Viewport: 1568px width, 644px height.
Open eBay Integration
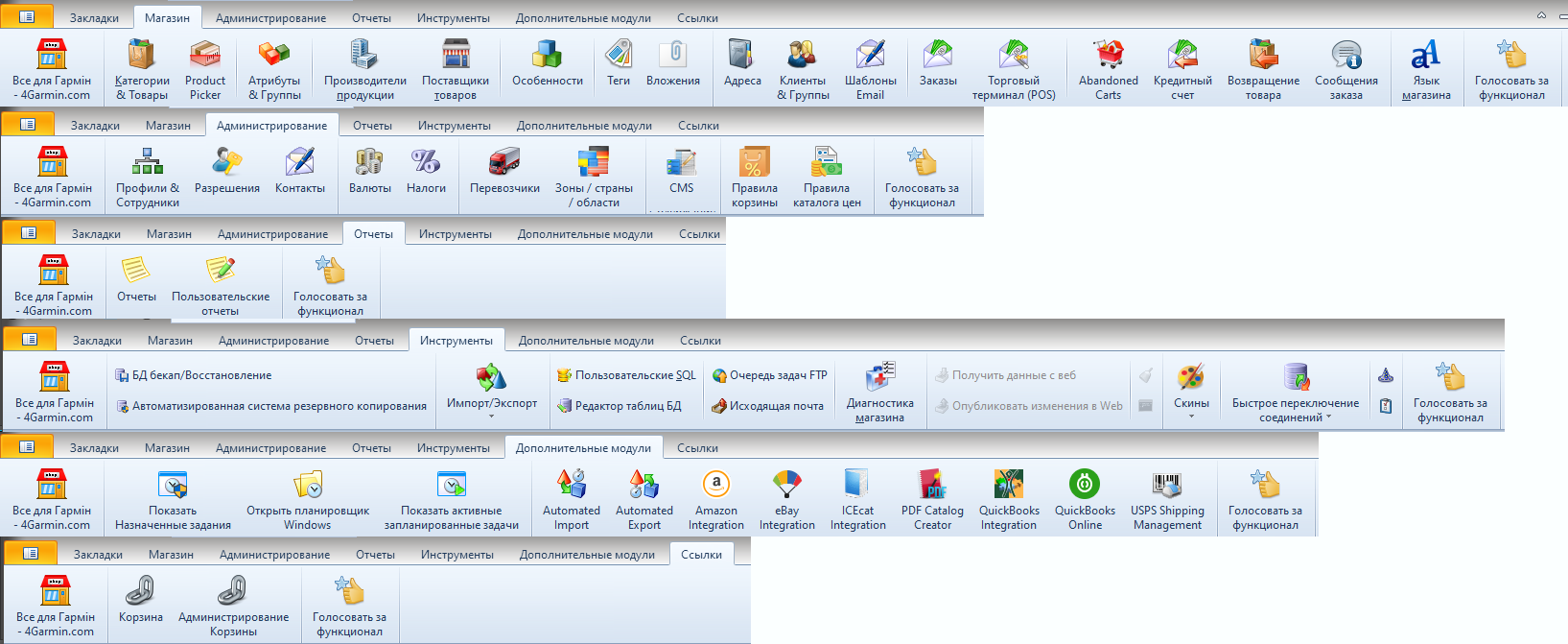tap(787, 500)
